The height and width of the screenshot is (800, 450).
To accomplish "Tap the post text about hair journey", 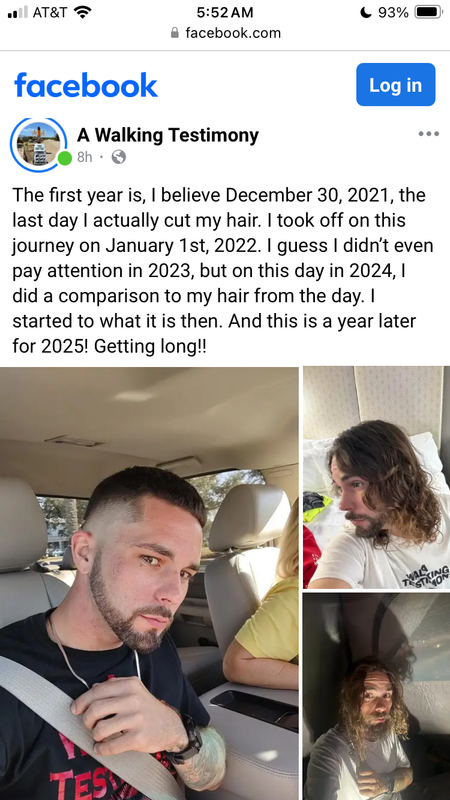I will [x=223, y=271].
